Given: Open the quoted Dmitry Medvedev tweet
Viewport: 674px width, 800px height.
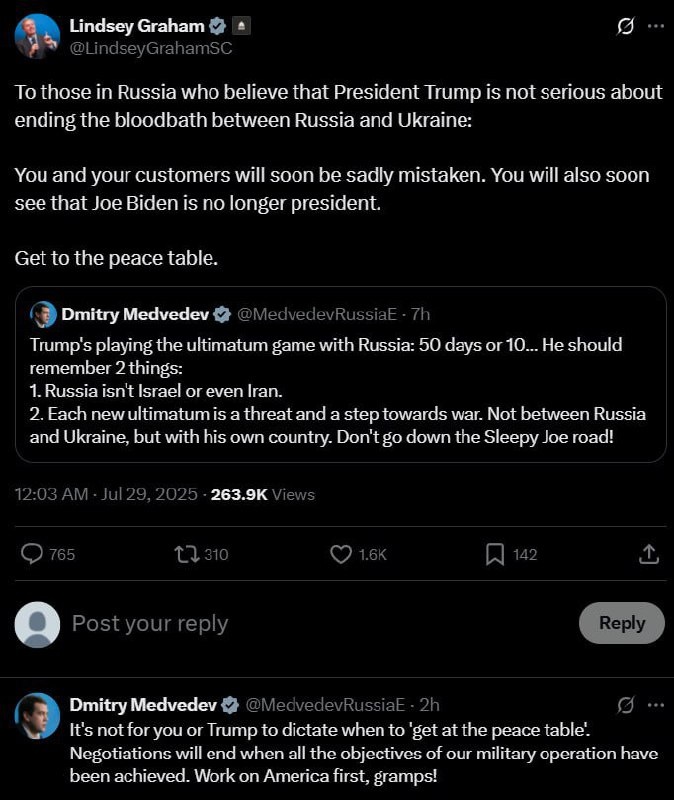Looking at the screenshot, I should tap(341, 374).
